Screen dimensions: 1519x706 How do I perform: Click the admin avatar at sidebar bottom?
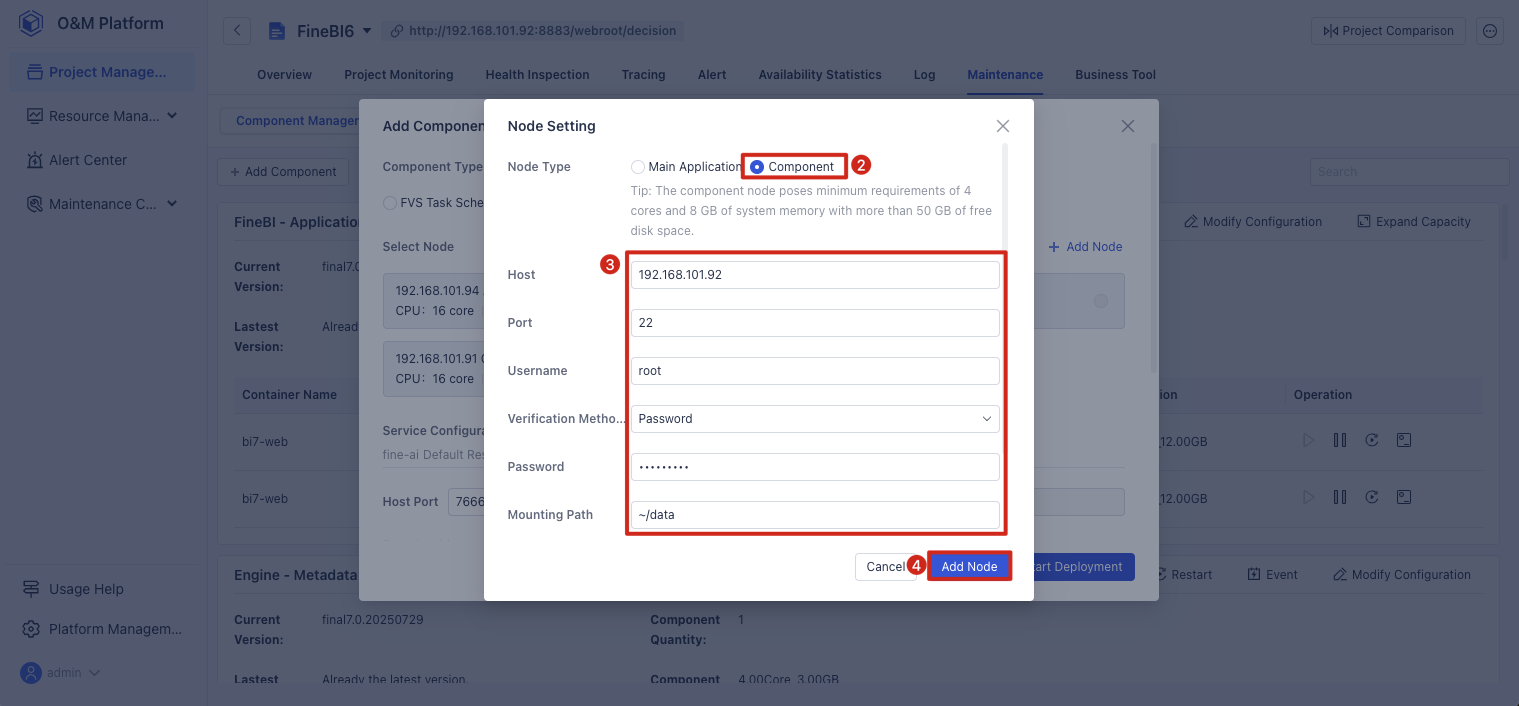tap(31, 672)
